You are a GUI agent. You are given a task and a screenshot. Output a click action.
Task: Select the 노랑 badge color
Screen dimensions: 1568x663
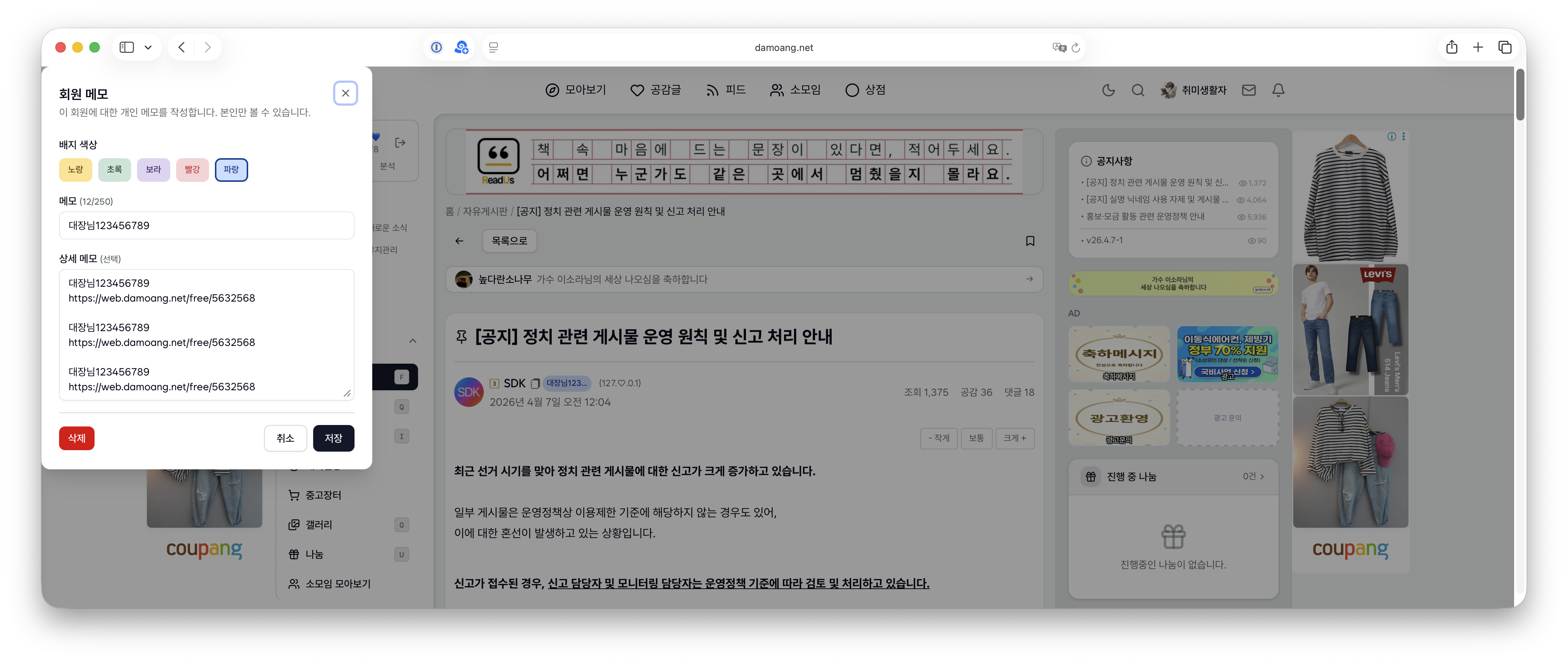[x=75, y=169]
